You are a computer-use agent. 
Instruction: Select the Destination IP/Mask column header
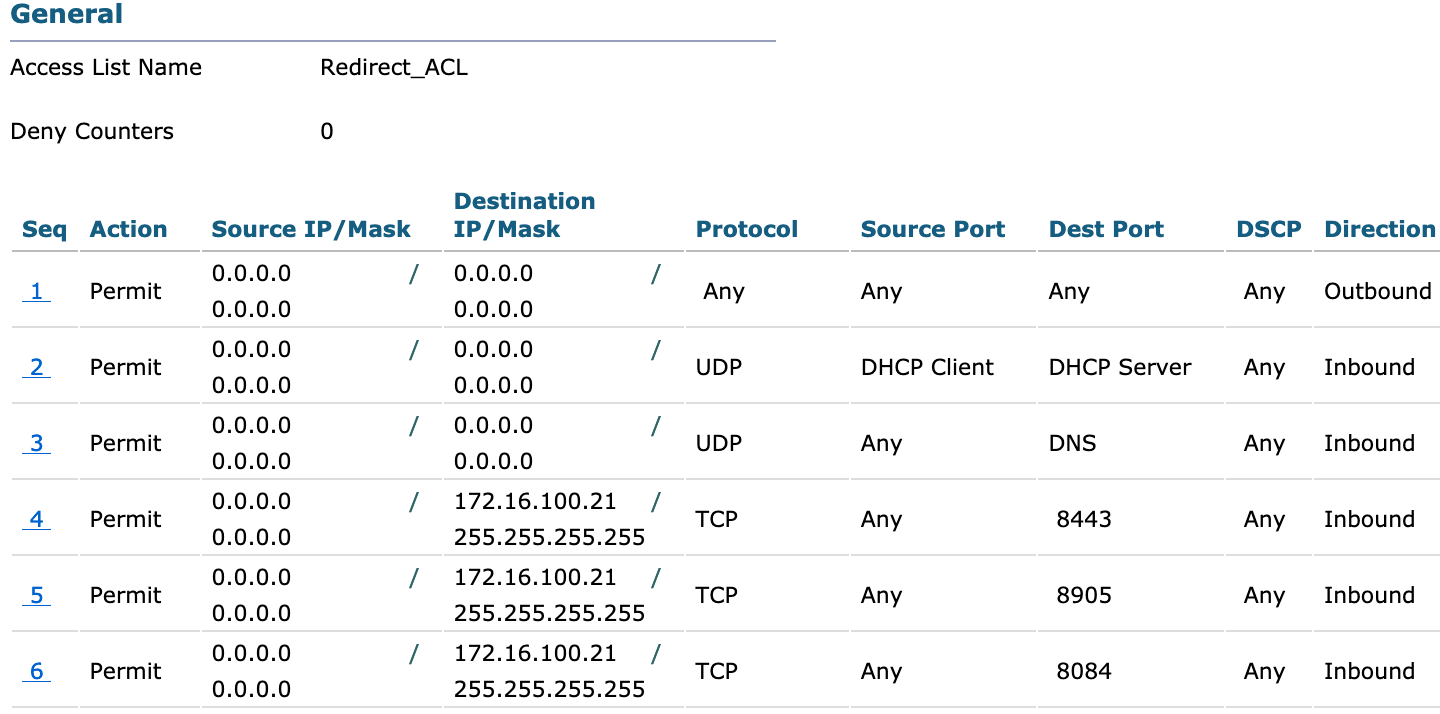click(524, 215)
